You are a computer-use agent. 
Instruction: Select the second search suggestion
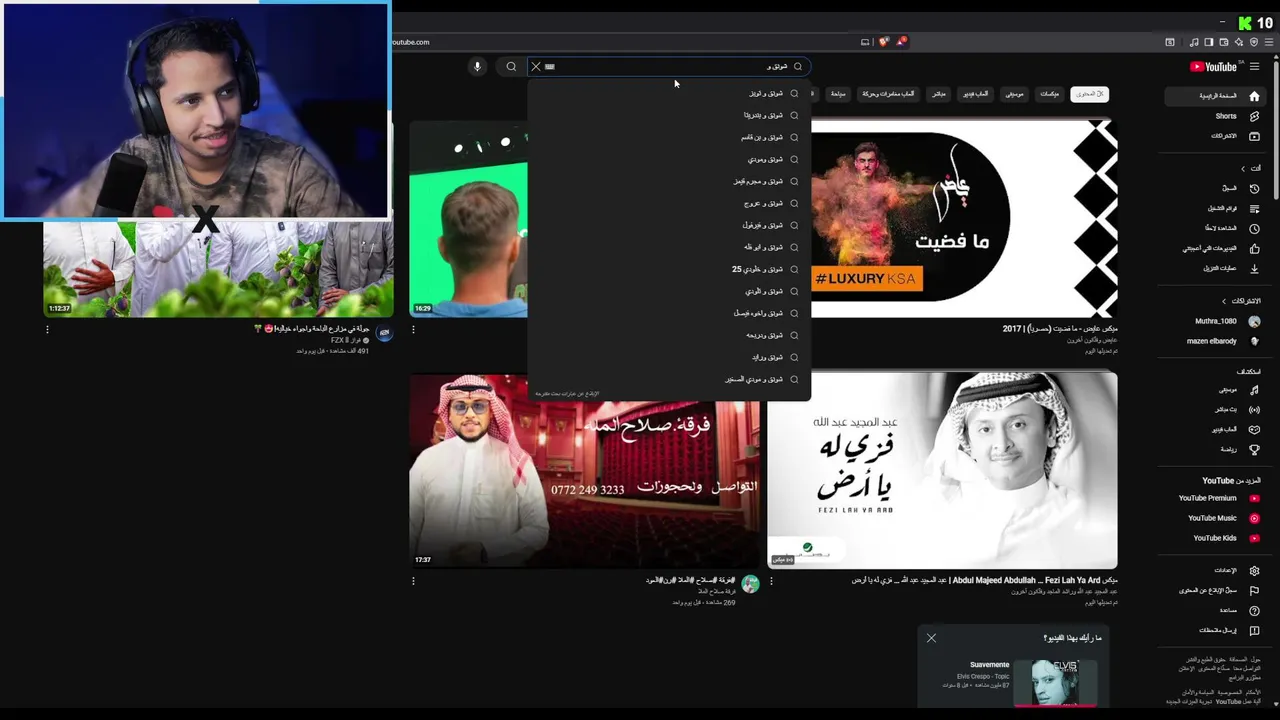(x=668, y=116)
